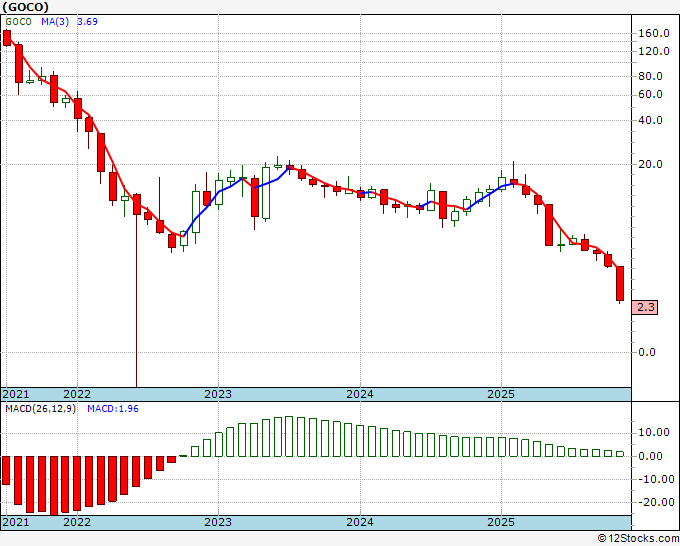
Task: Select the green GOCO legend label
Action: (x=18, y=22)
